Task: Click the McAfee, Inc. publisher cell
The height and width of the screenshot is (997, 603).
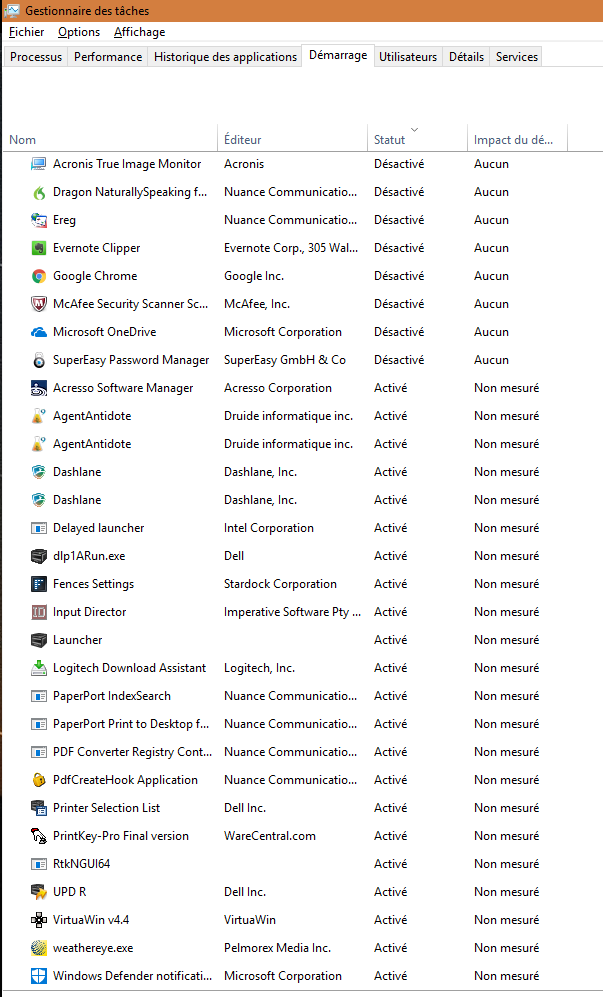Action: 257,304
